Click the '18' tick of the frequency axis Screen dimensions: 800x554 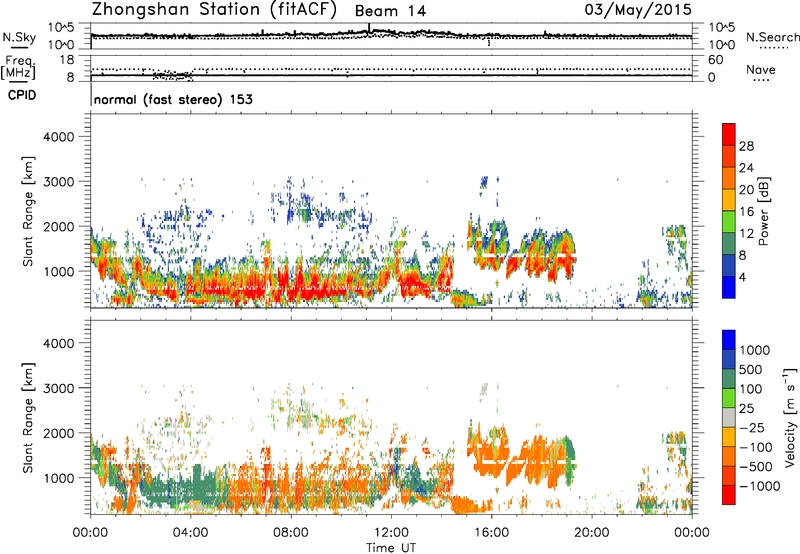[x=67, y=60]
